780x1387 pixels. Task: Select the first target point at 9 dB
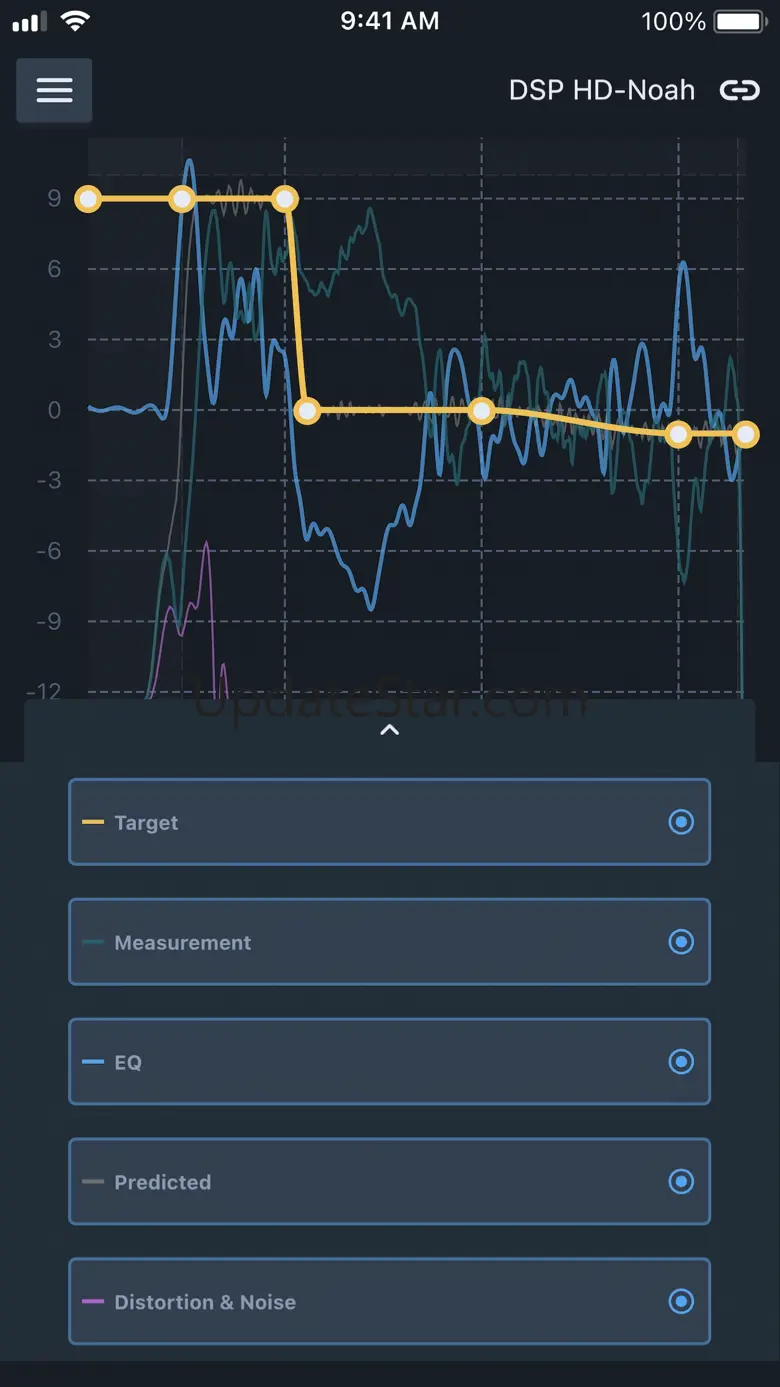(89, 199)
